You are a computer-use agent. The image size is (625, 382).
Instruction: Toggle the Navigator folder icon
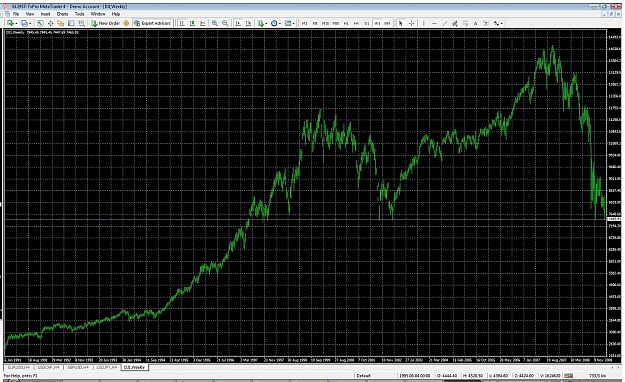click(x=61, y=23)
